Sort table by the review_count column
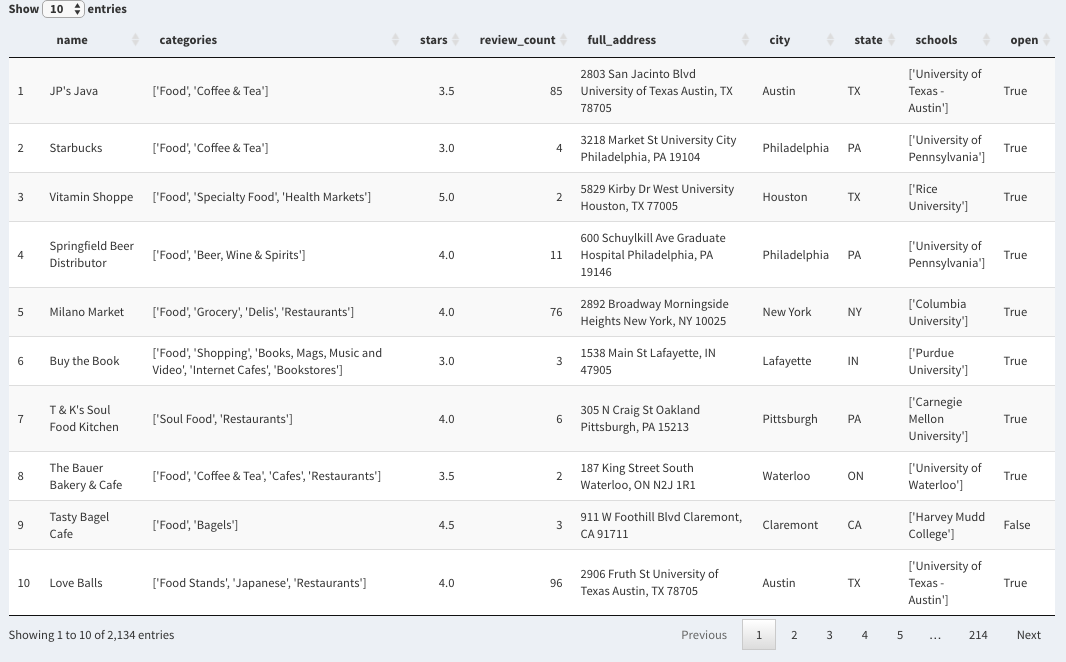Viewport: 1066px width, 662px height. coord(517,40)
